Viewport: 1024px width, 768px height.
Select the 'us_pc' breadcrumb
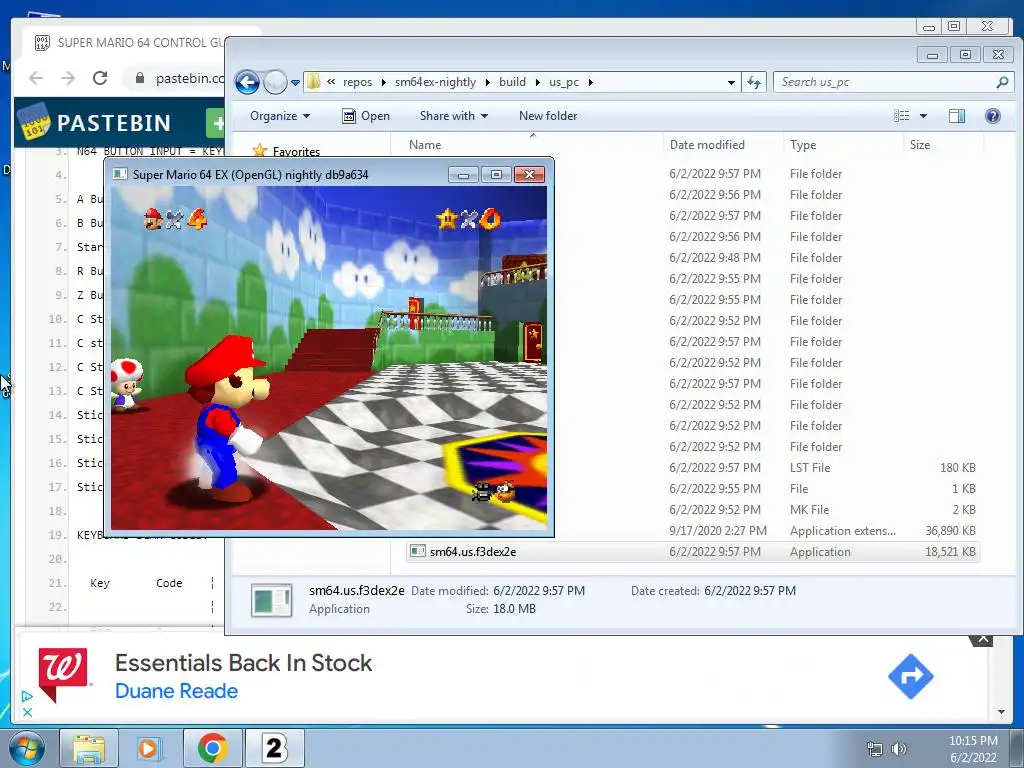point(564,82)
